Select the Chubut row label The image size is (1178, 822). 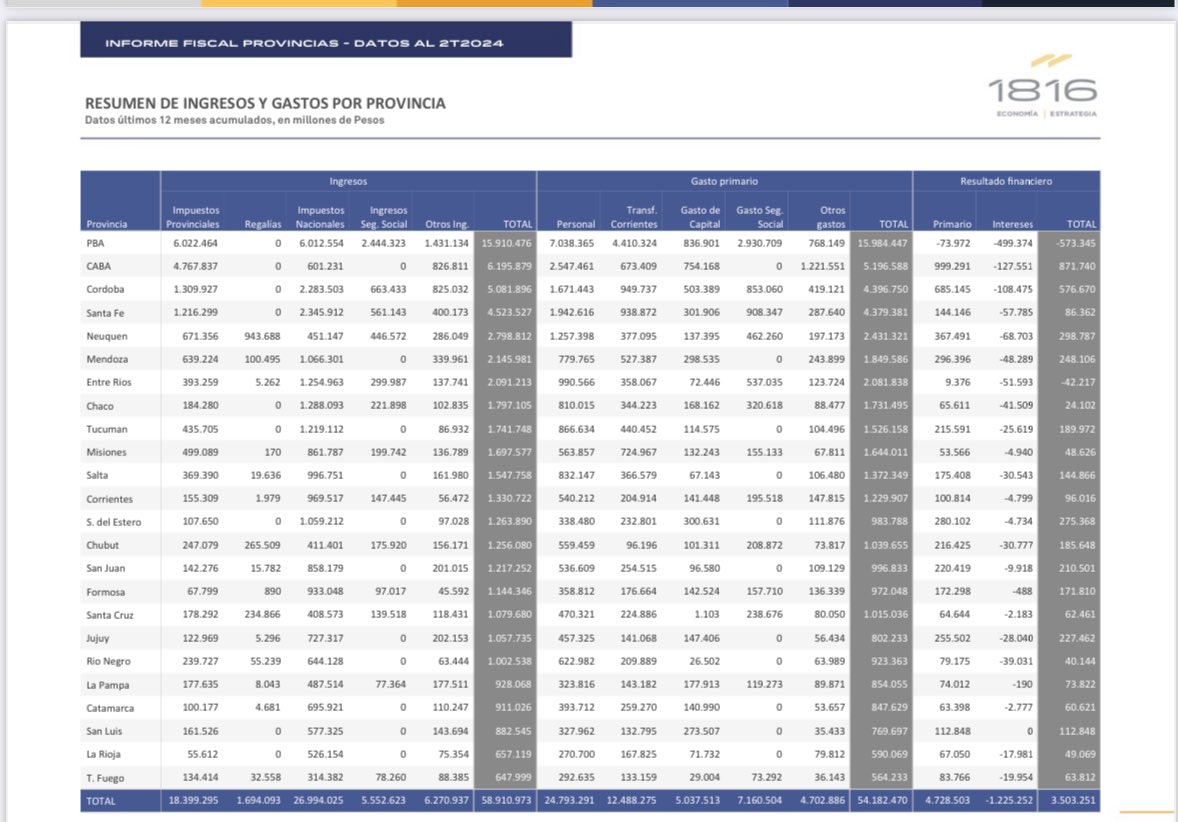[102, 545]
